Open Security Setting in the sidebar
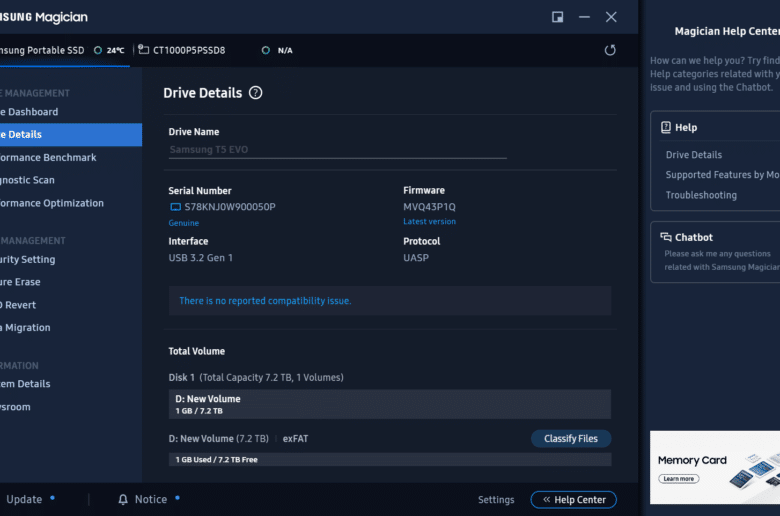Viewport: 780px width, 516px height. point(71,259)
